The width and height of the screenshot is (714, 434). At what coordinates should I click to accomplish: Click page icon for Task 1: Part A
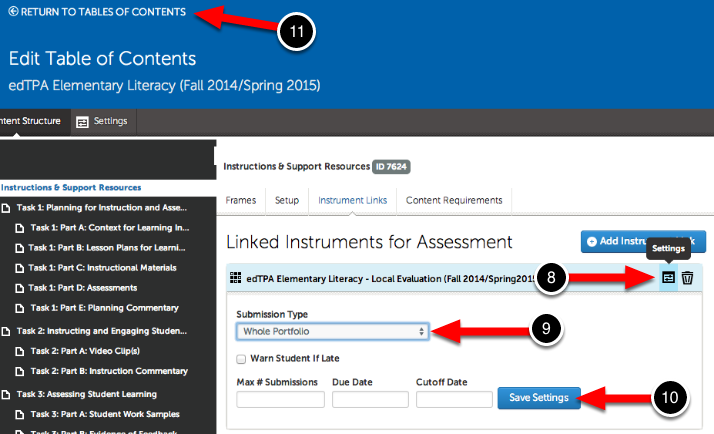(20, 228)
